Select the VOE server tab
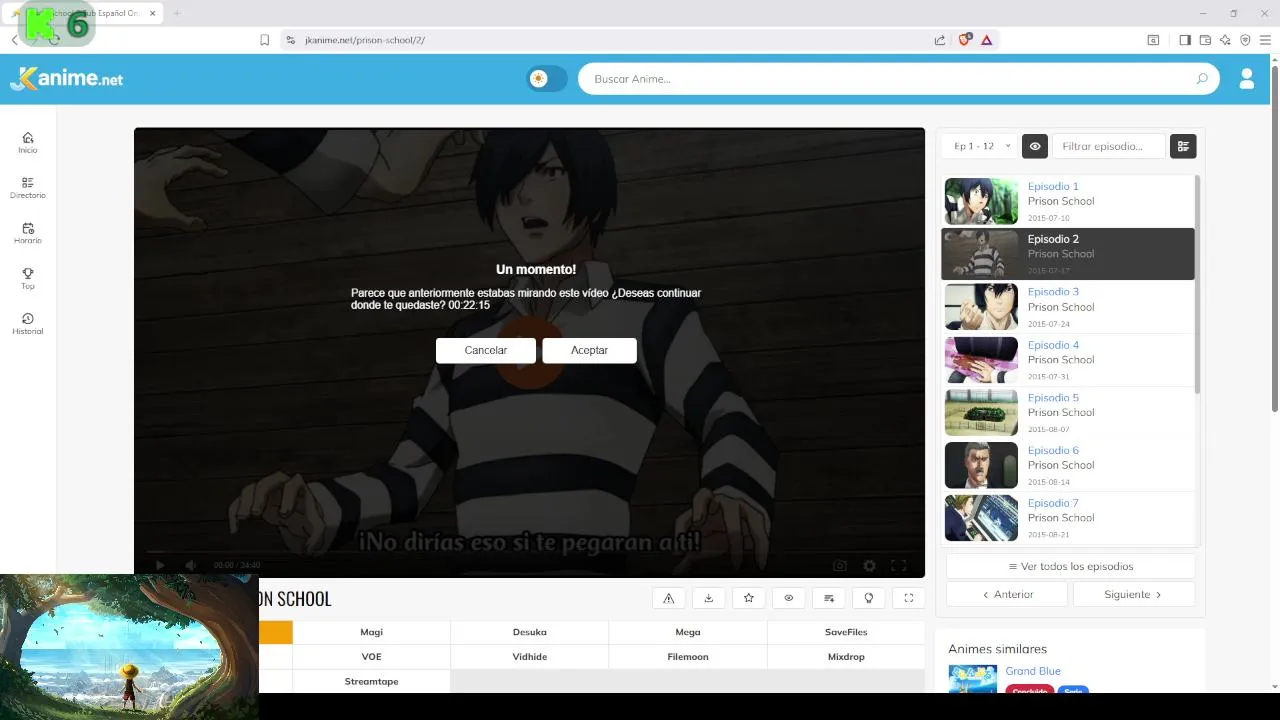The height and width of the screenshot is (720, 1280). click(x=371, y=657)
